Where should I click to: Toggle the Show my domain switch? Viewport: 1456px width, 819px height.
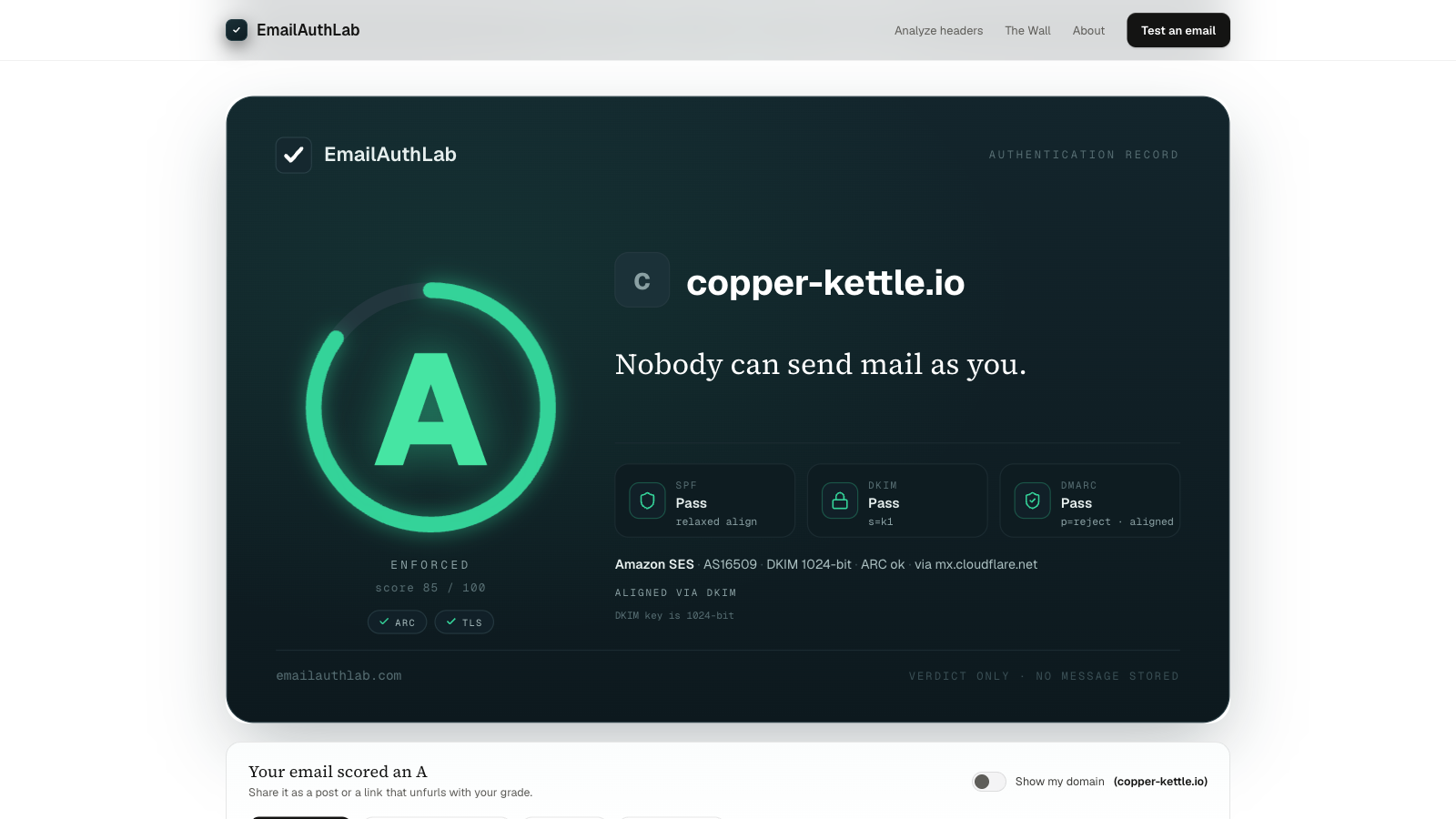989,782
